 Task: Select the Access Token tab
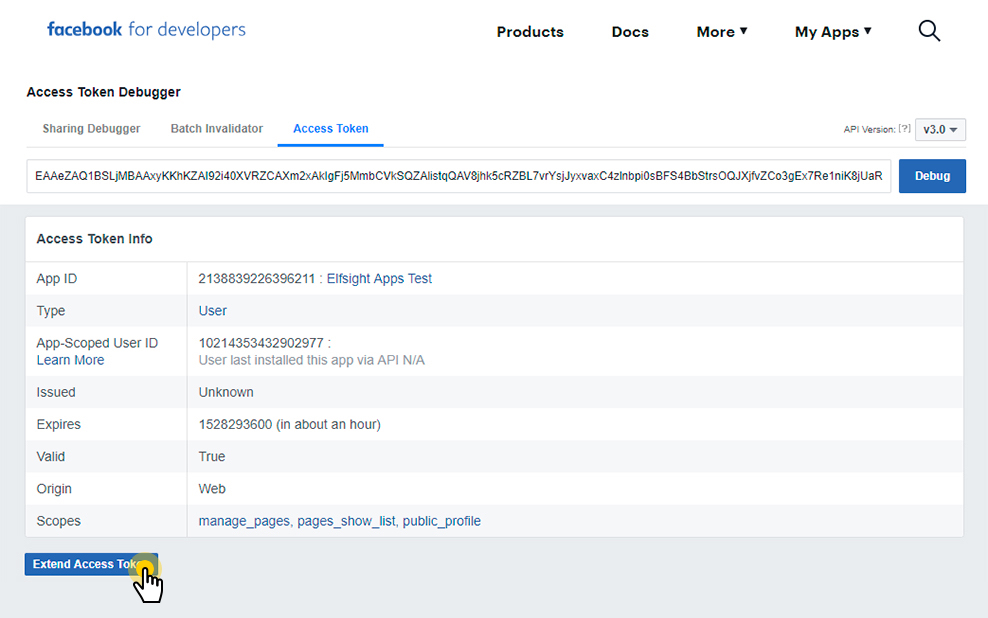pos(330,128)
